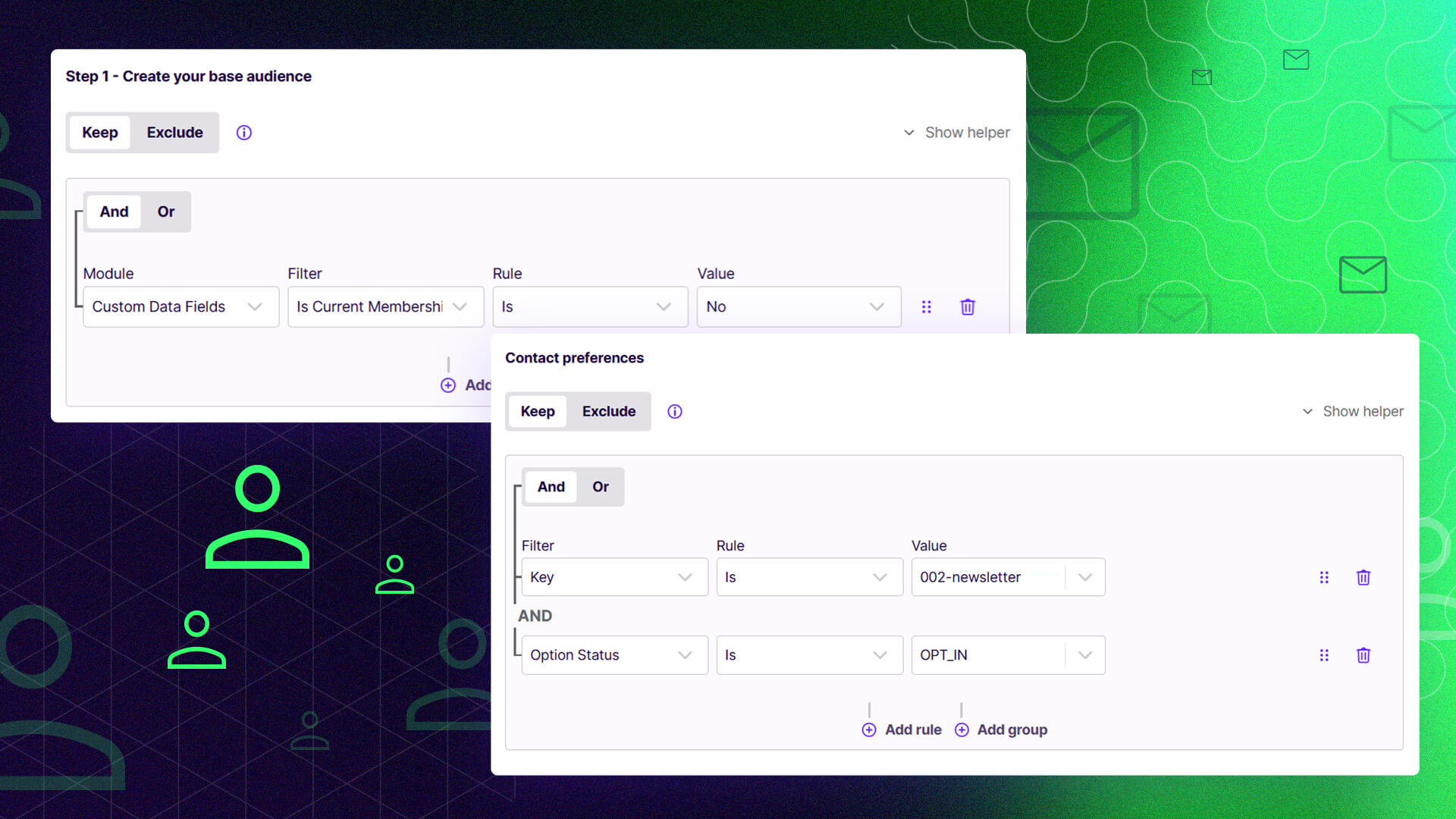This screenshot has width=1456, height=819.
Task: Delete the Option Status rule
Action: click(x=1363, y=655)
